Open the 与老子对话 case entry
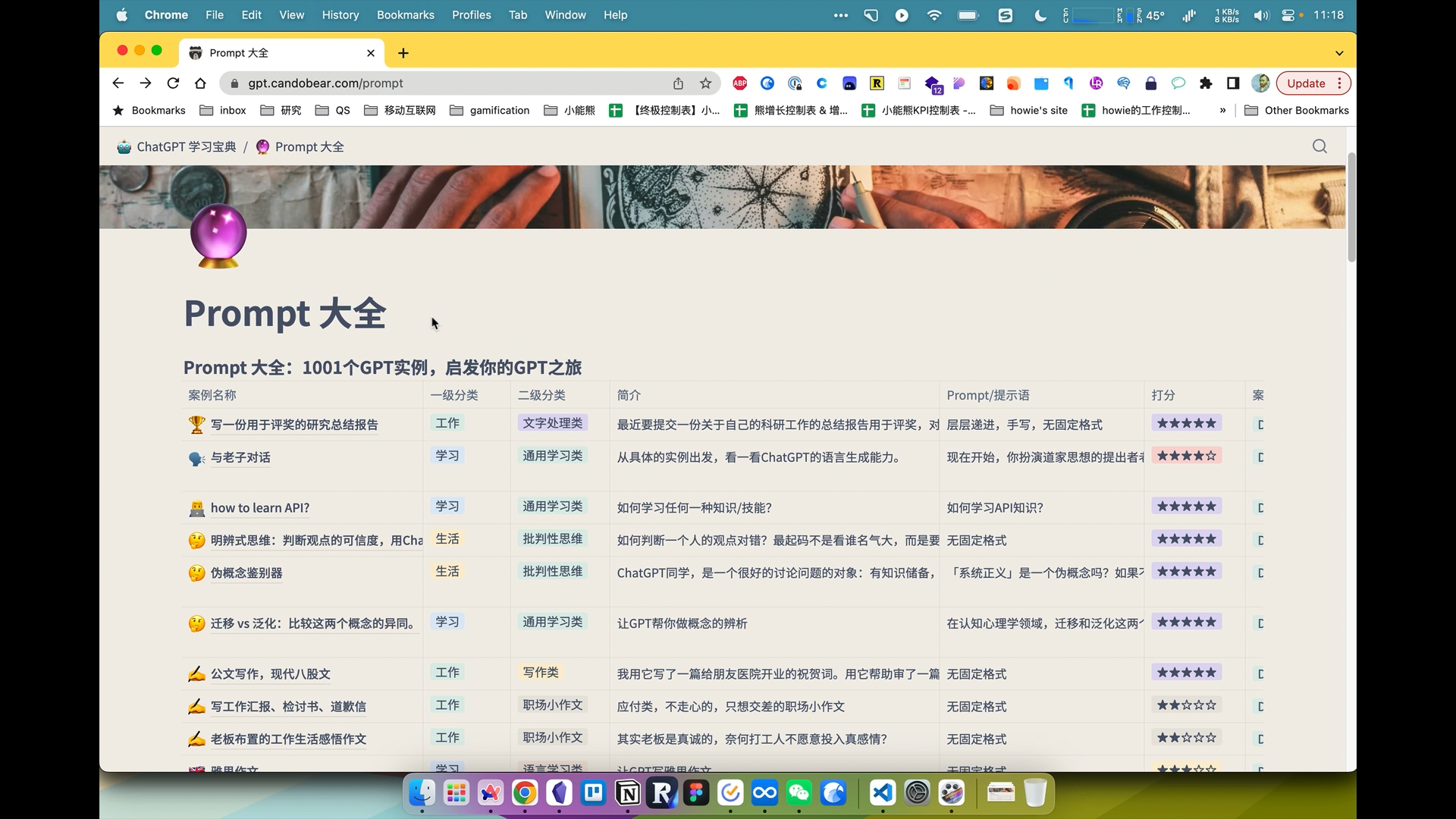Screen dimensions: 1456x819 click(x=240, y=457)
